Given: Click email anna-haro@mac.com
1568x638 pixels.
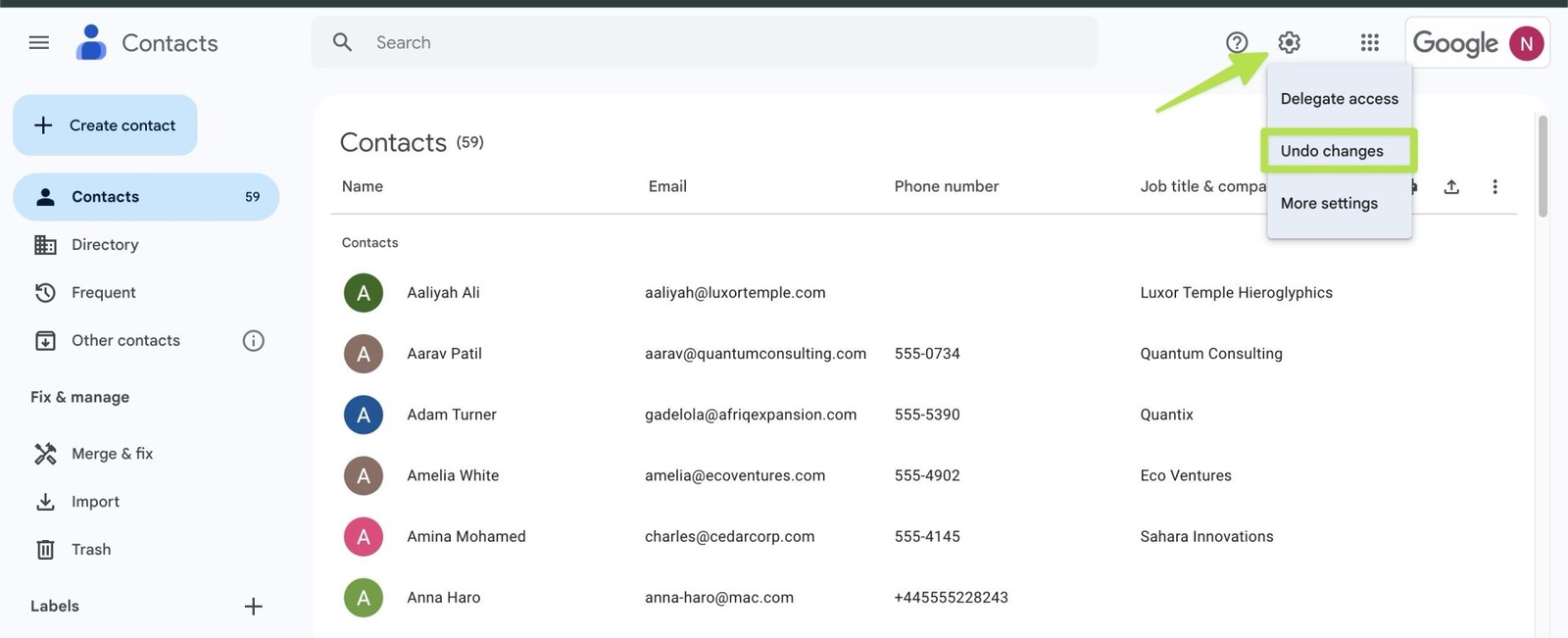Looking at the screenshot, I should (x=719, y=597).
